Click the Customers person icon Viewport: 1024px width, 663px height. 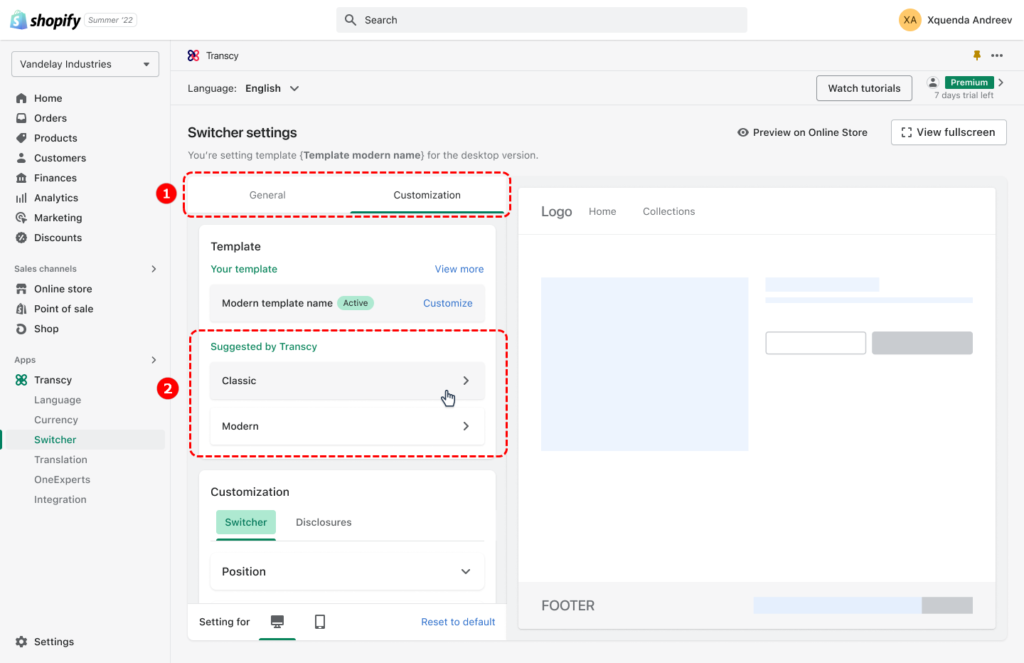pyautogui.click(x=22, y=158)
